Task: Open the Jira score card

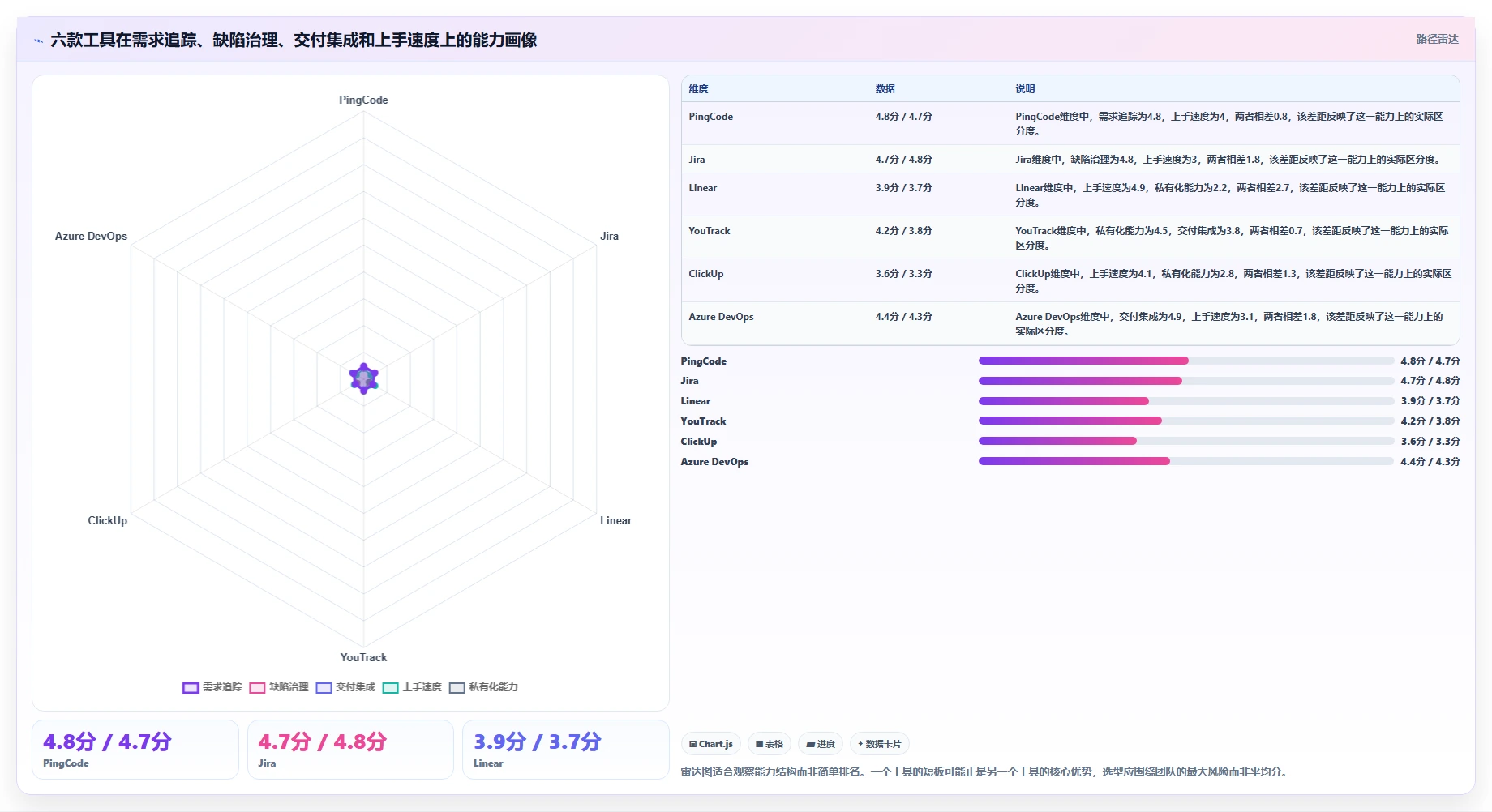Action: tap(350, 750)
